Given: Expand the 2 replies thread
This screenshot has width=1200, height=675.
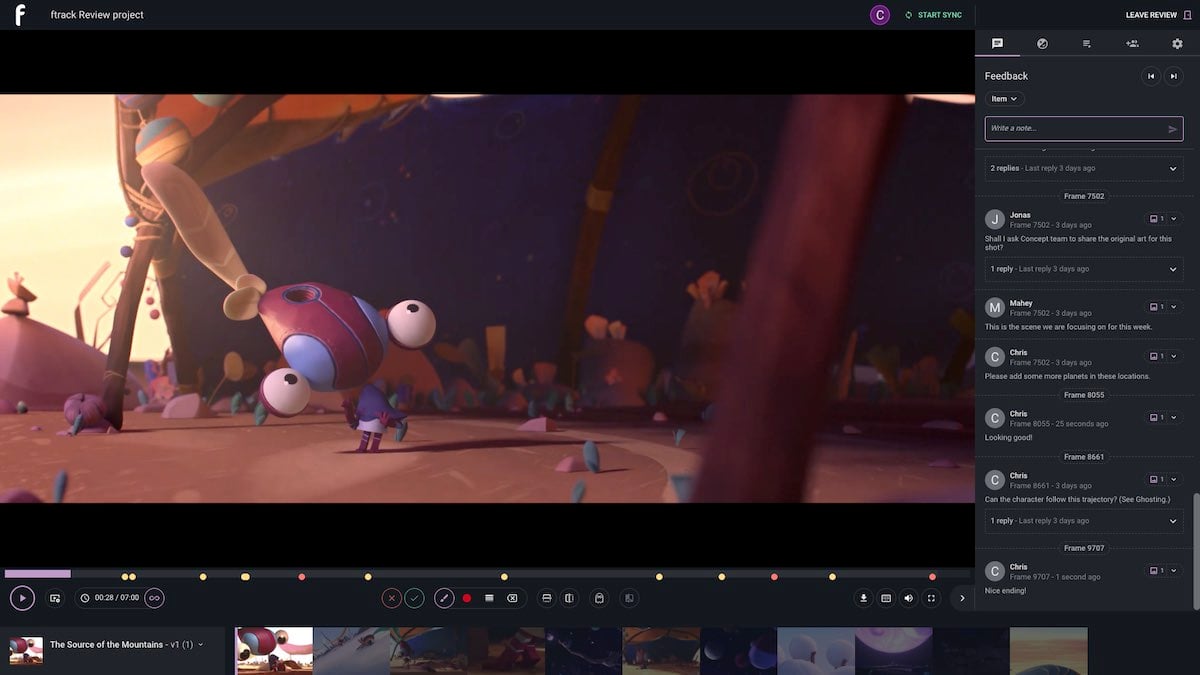Looking at the screenshot, I should coord(1084,168).
